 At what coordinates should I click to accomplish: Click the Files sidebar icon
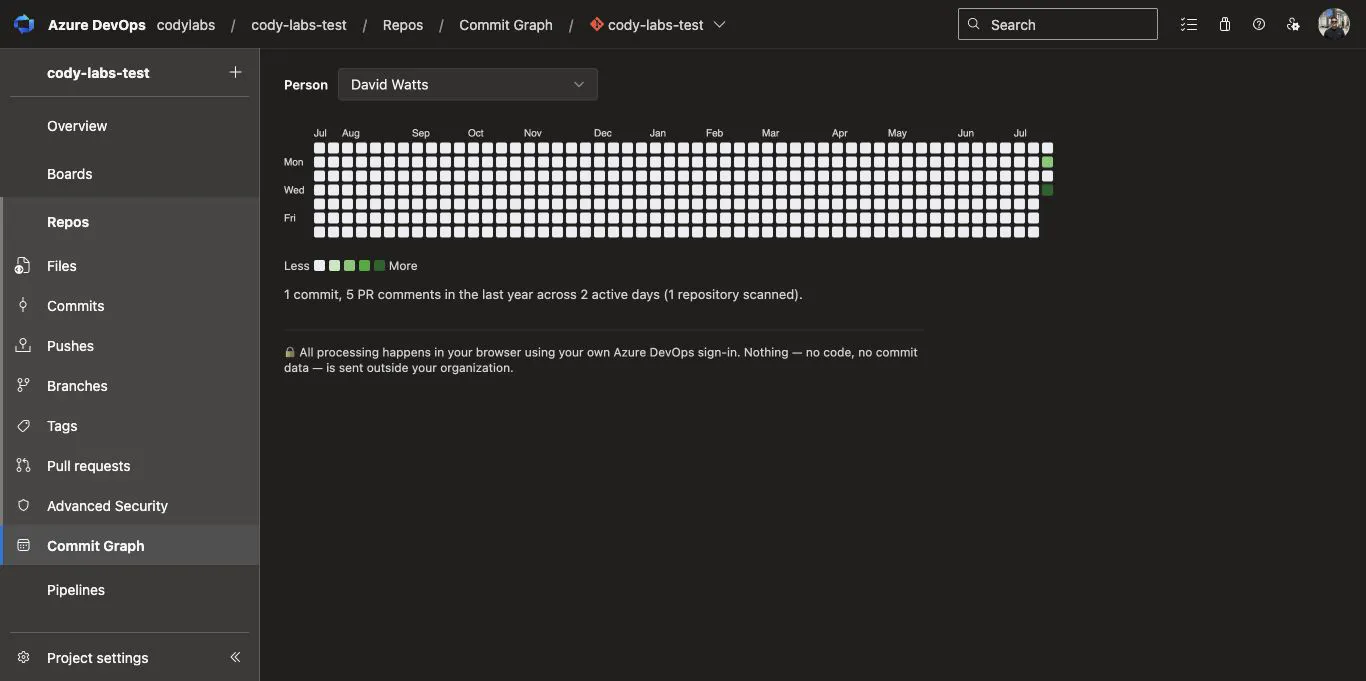point(23,266)
